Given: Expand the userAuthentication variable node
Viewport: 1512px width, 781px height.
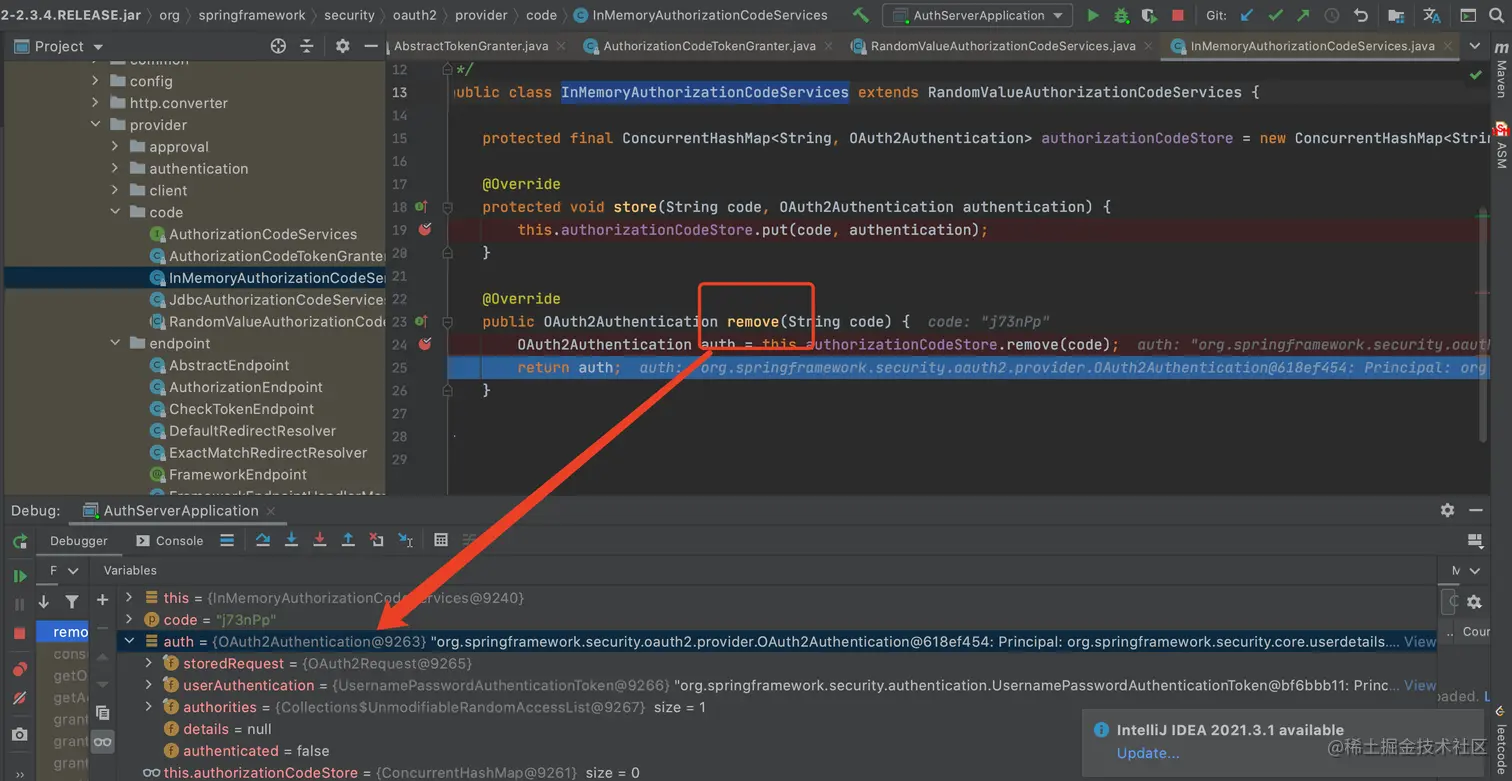Looking at the screenshot, I should [x=149, y=685].
